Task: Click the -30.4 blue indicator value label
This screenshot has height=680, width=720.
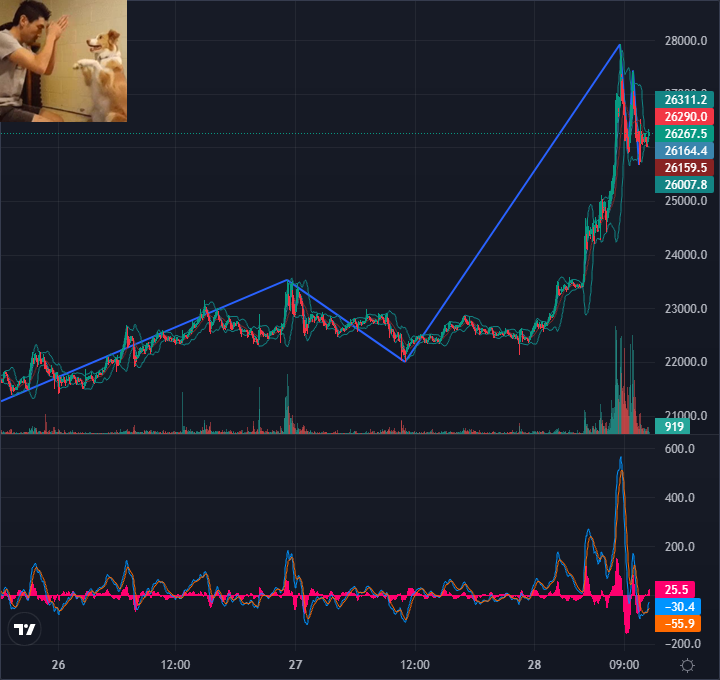Action: click(x=678, y=607)
